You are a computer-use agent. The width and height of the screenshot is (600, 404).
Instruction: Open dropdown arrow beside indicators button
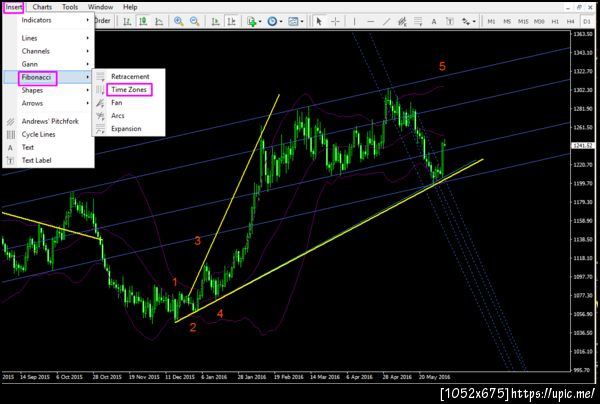(260, 21)
